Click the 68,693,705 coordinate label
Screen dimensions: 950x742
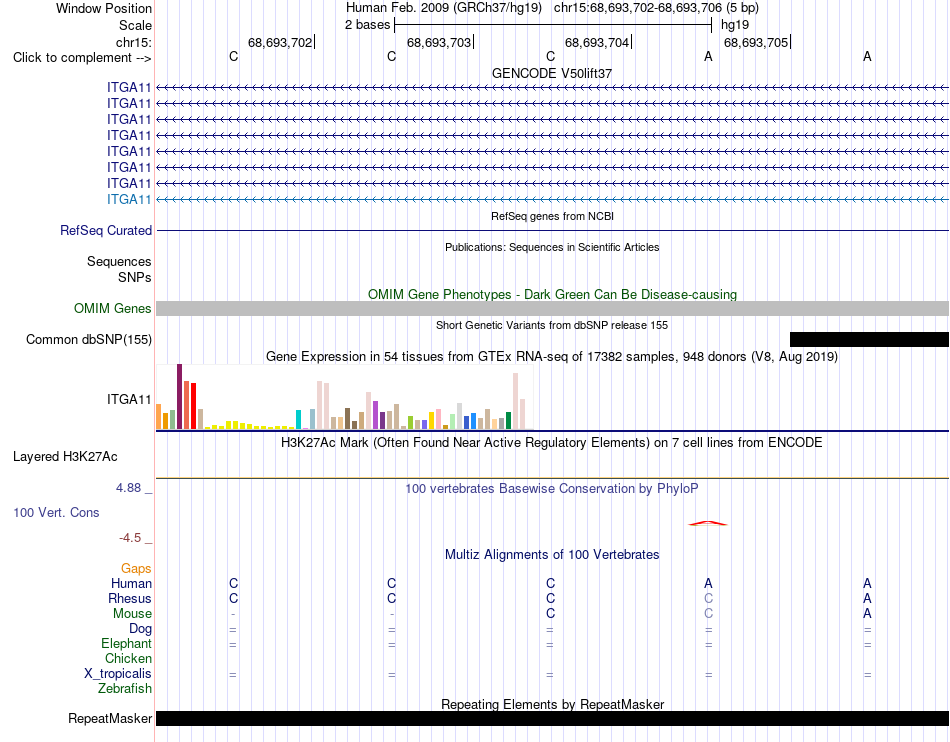(756, 42)
